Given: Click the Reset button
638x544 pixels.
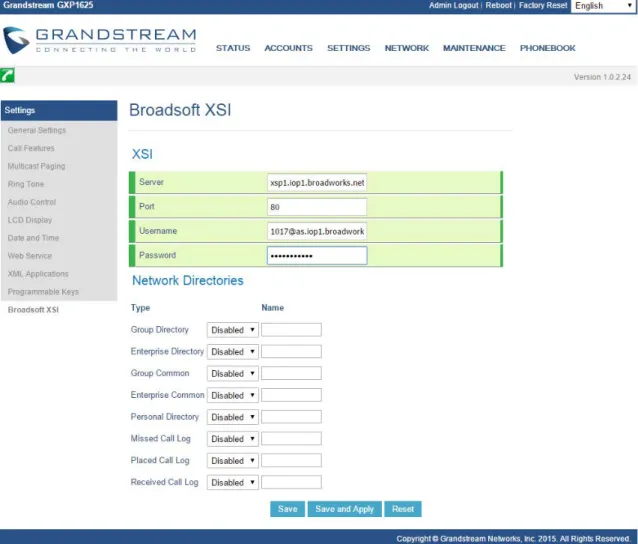Looking at the screenshot, I should coord(403,509).
